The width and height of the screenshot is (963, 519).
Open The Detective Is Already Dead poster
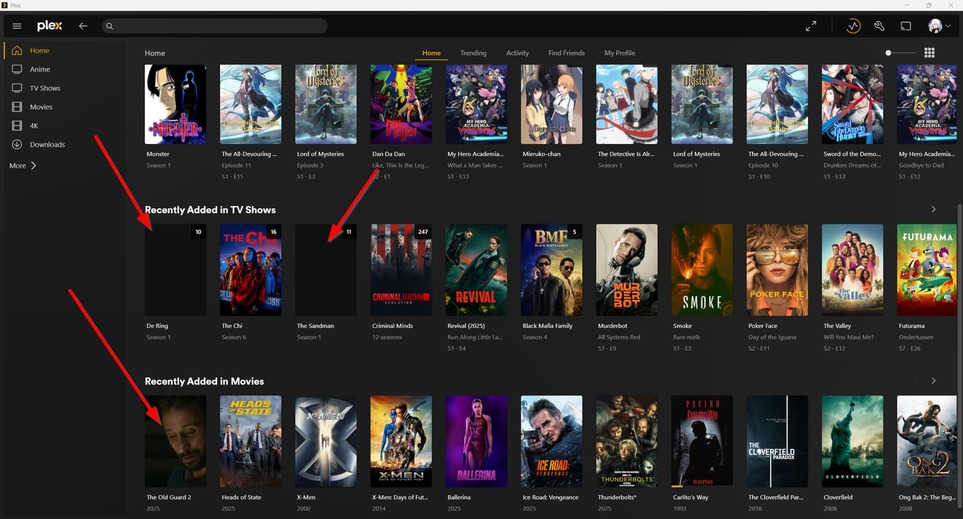pos(626,104)
